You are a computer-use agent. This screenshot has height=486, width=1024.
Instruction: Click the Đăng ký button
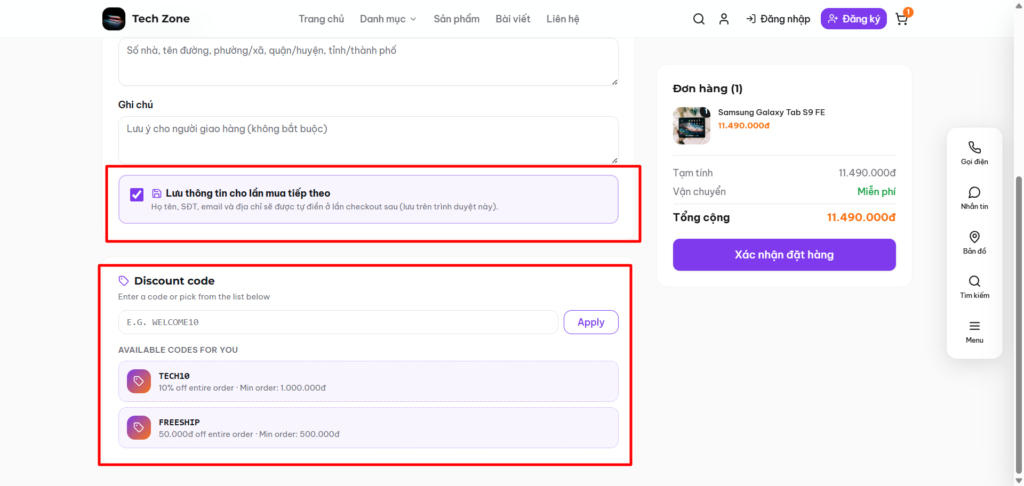click(854, 19)
